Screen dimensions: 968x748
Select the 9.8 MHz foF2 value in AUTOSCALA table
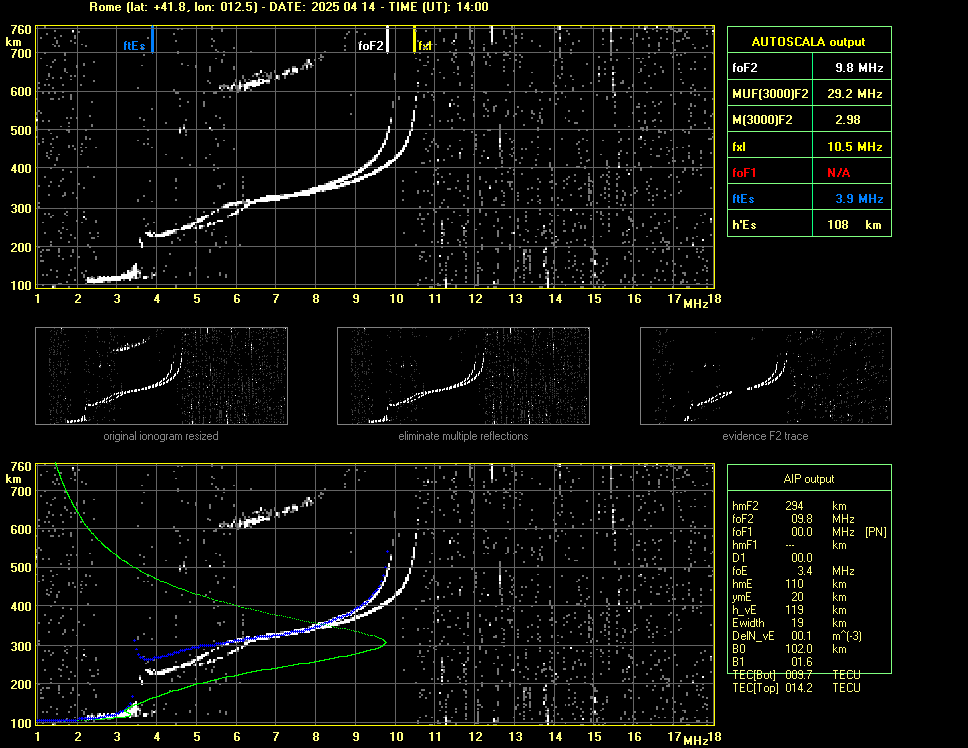click(x=859, y=68)
